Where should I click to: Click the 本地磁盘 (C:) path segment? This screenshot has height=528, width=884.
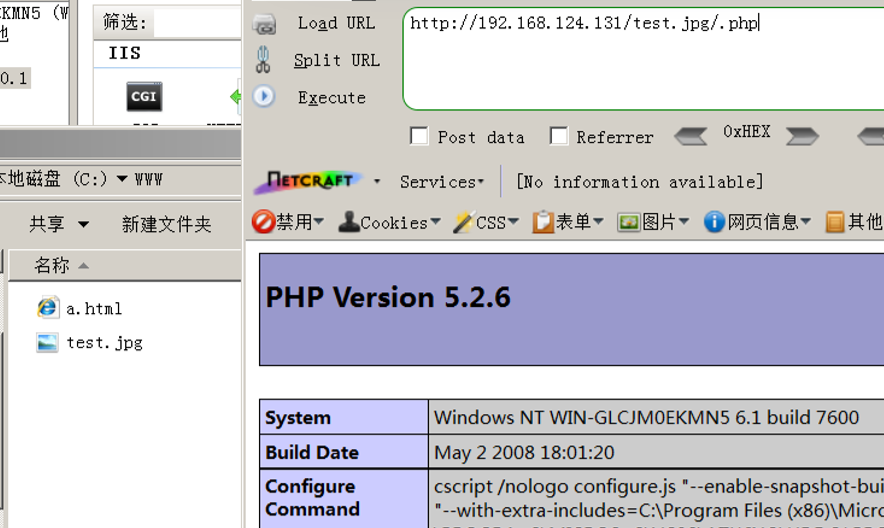54,179
